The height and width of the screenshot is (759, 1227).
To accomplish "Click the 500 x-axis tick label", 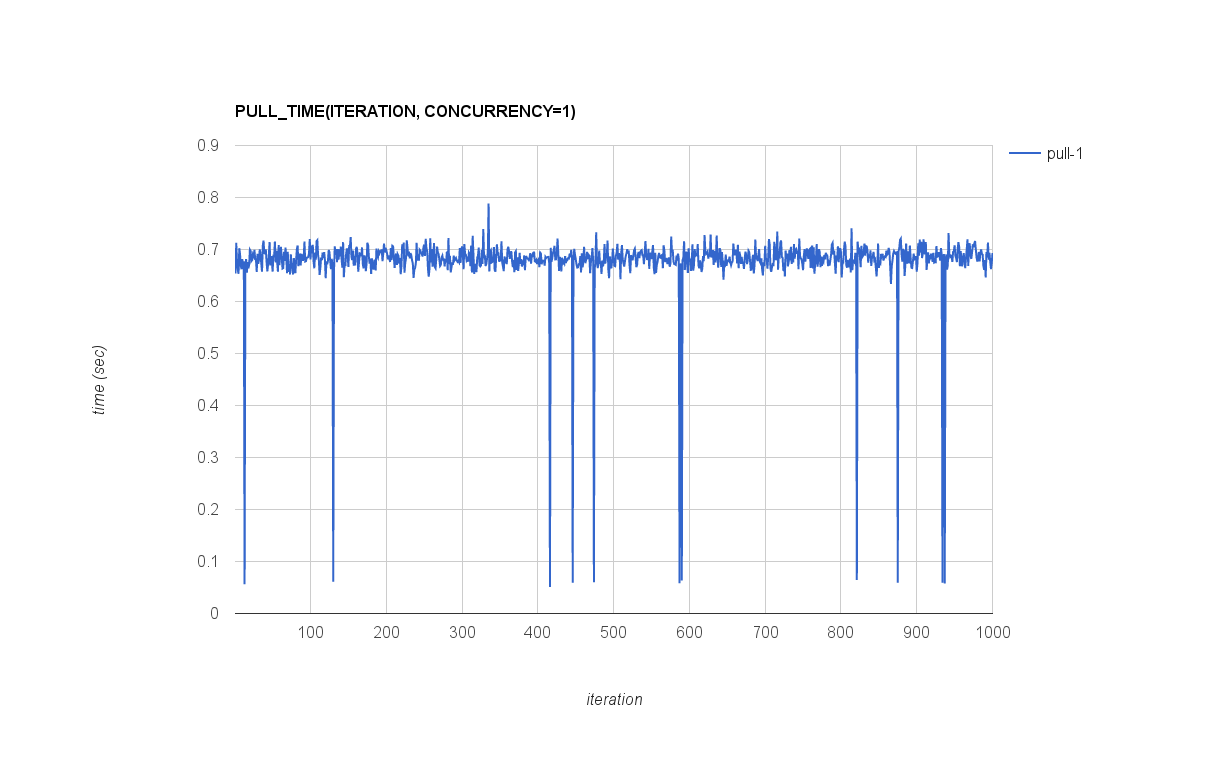I will 613,632.
